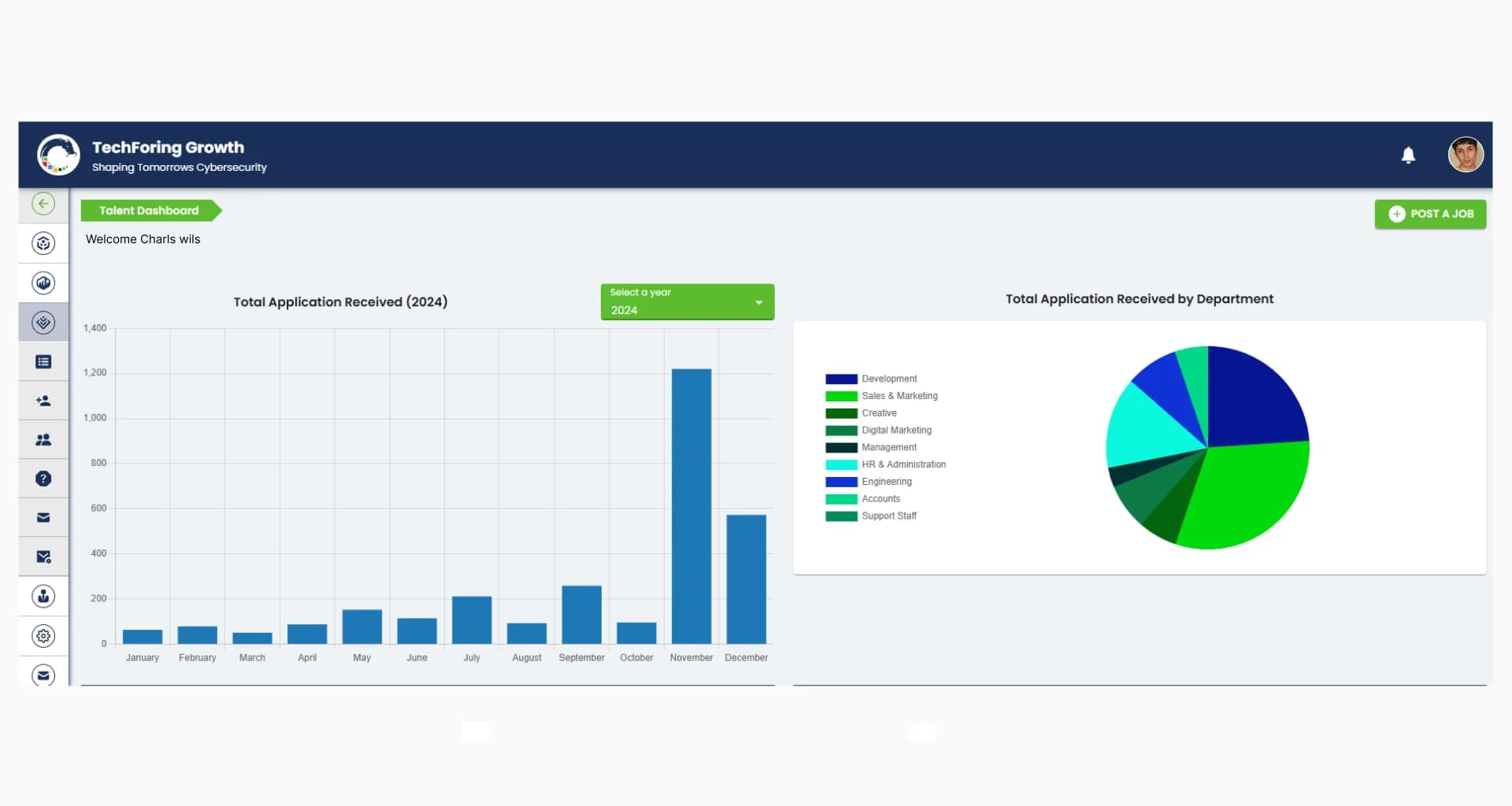Open the people group sidebar icon
This screenshot has width=1512, height=806.
click(43, 440)
